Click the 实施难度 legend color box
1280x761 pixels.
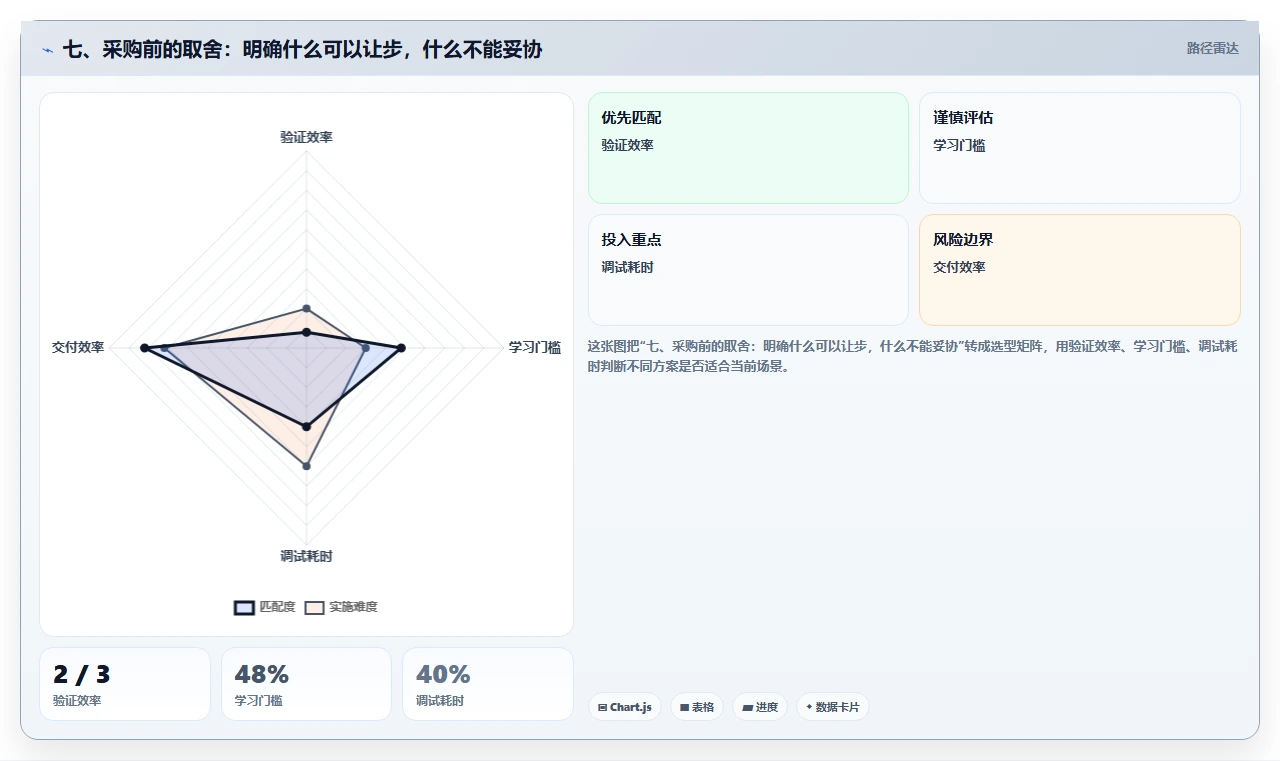coord(314,607)
